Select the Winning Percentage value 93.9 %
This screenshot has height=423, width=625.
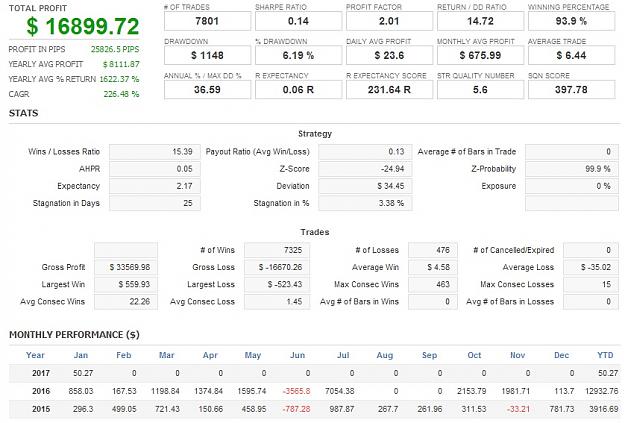click(571, 21)
